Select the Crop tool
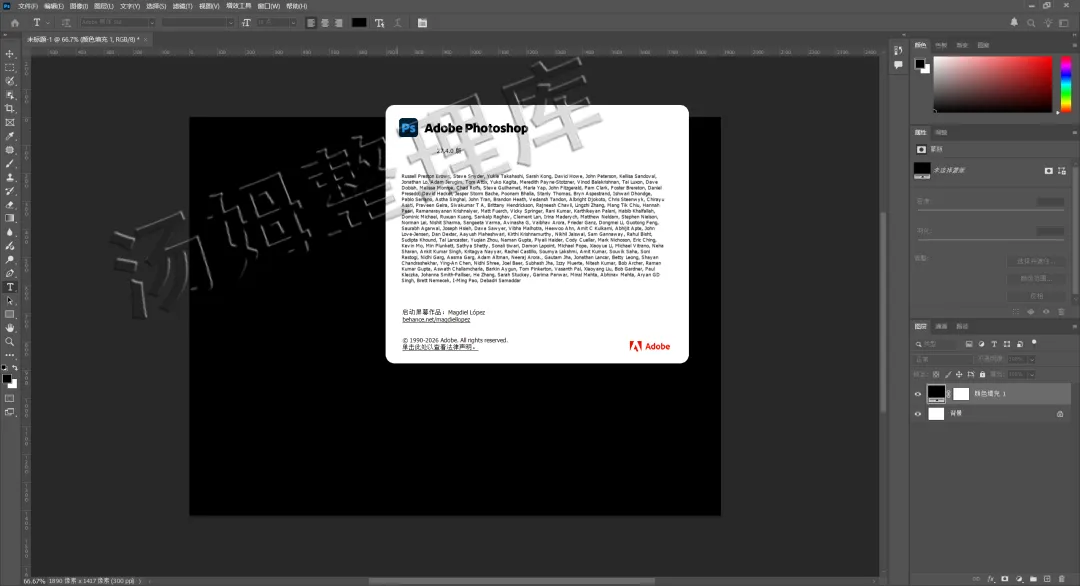1080x586 pixels. point(10,109)
